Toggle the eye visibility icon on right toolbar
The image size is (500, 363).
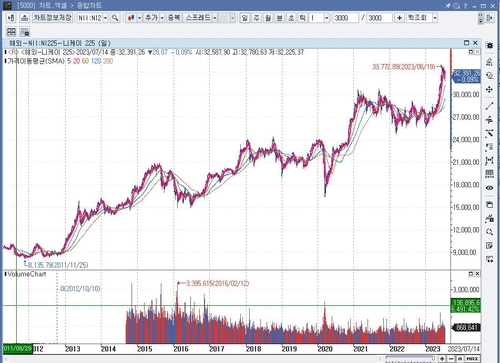pyautogui.click(x=489, y=188)
